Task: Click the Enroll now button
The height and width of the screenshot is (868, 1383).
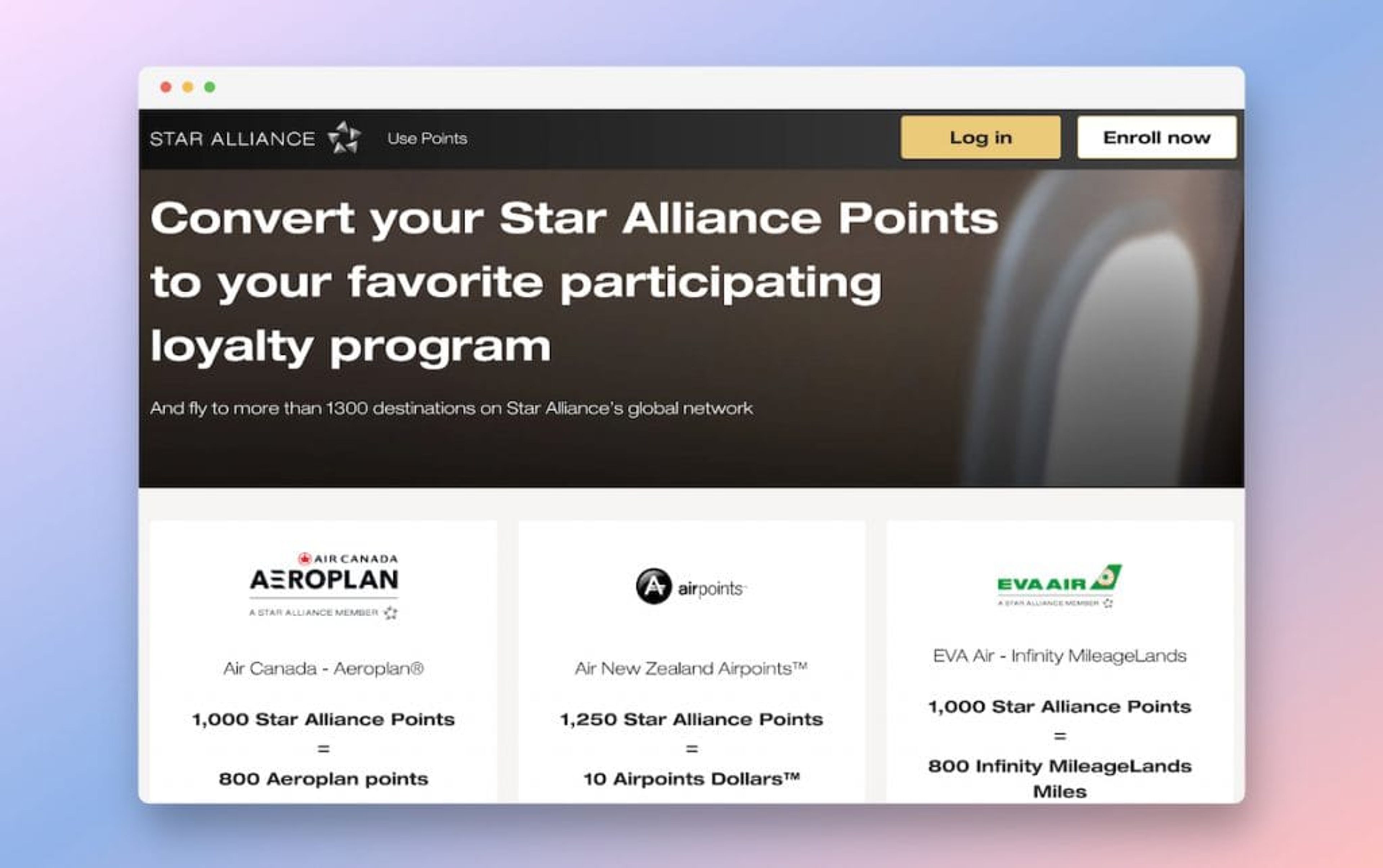Action: point(1157,137)
